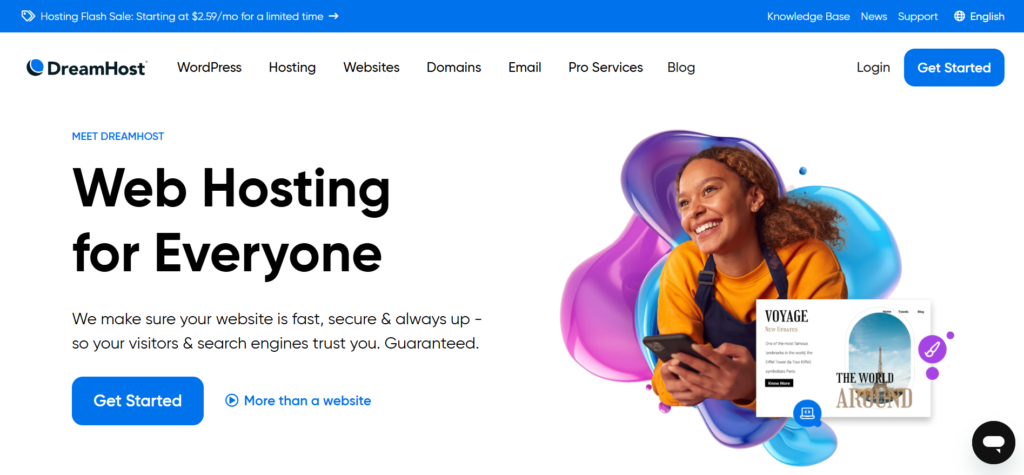1024x475 pixels.
Task: Open the Hosting menu
Action: 292,67
